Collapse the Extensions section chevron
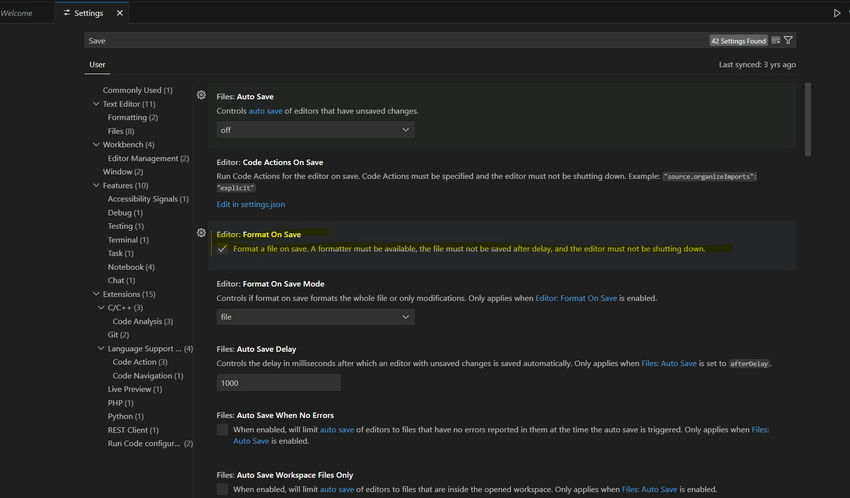Viewport: 850px width, 498px height. click(96, 294)
